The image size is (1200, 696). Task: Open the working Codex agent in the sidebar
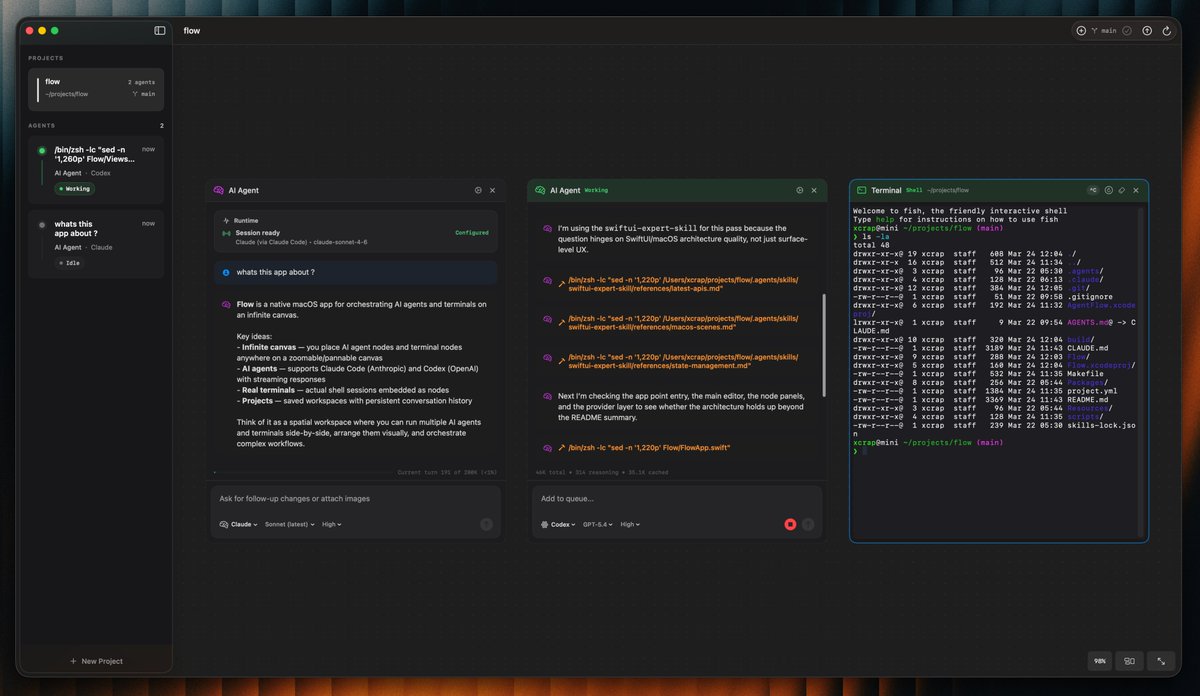pos(96,171)
